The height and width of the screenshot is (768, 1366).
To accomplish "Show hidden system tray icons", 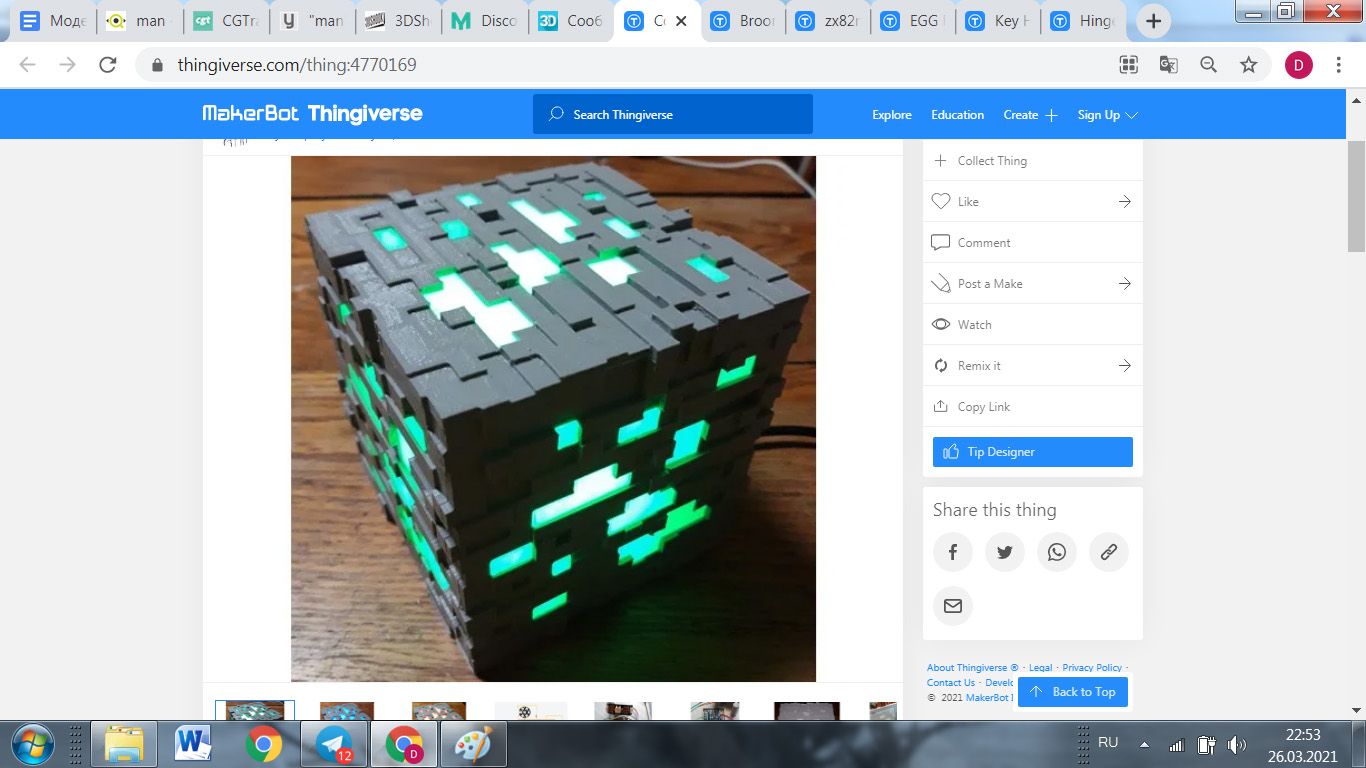I will (1144, 745).
